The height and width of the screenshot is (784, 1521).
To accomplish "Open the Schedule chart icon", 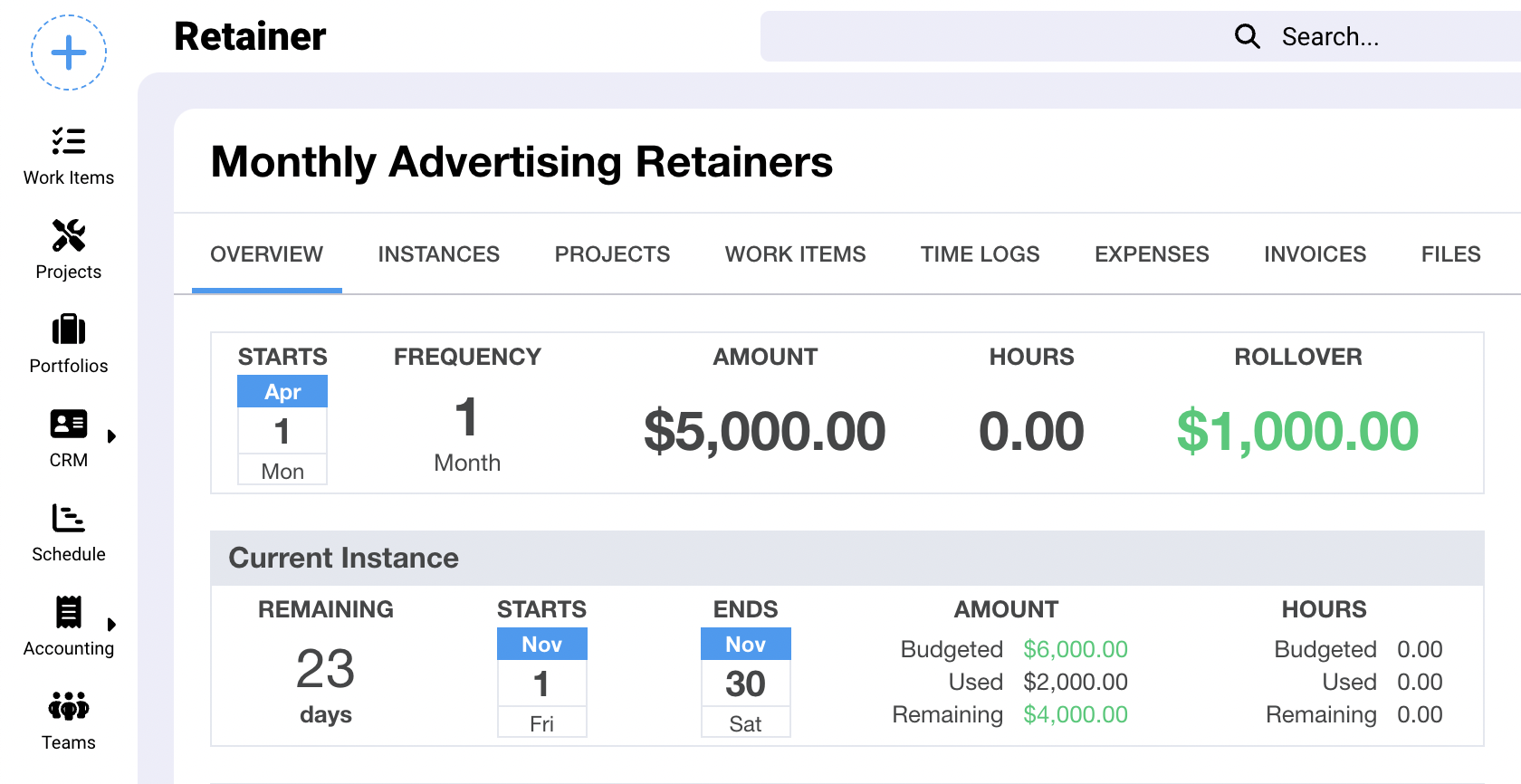I will [69, 518].
